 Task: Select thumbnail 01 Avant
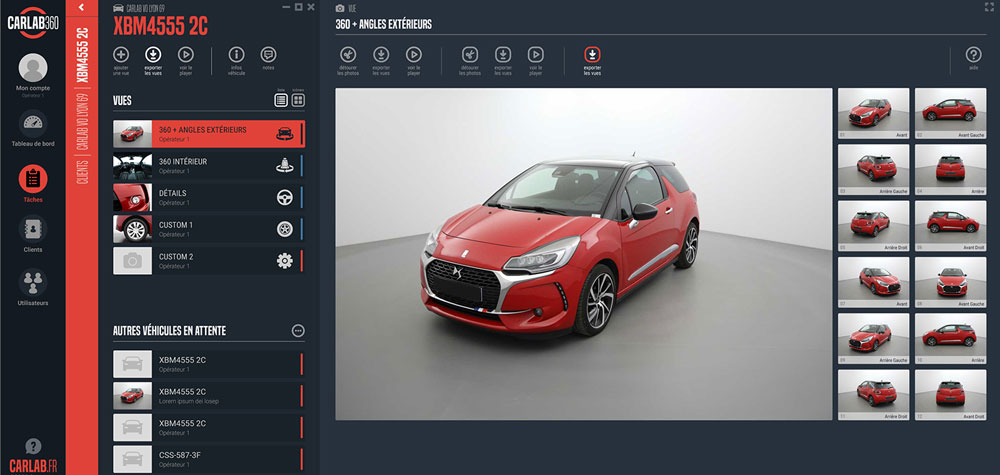[x=873, y=112]
